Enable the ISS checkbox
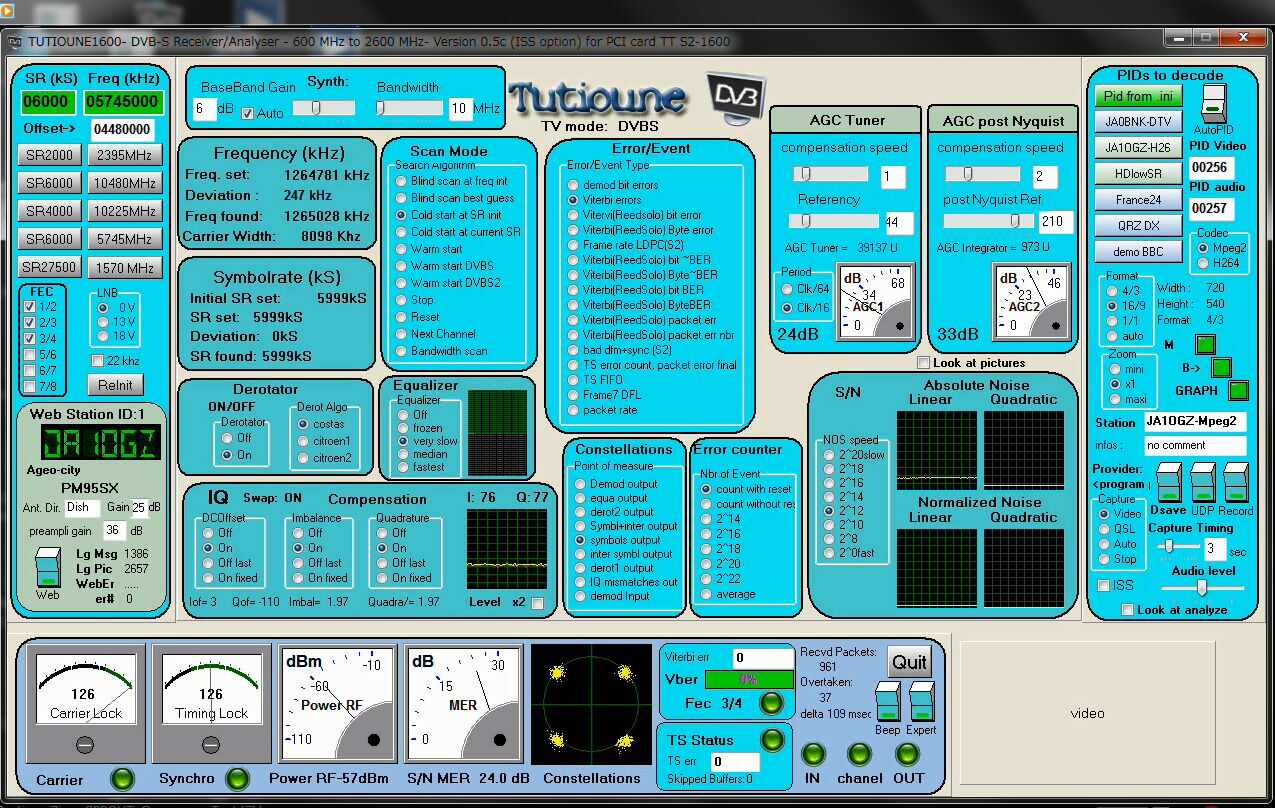1275x808 pixels. (x=1104, y=585)
